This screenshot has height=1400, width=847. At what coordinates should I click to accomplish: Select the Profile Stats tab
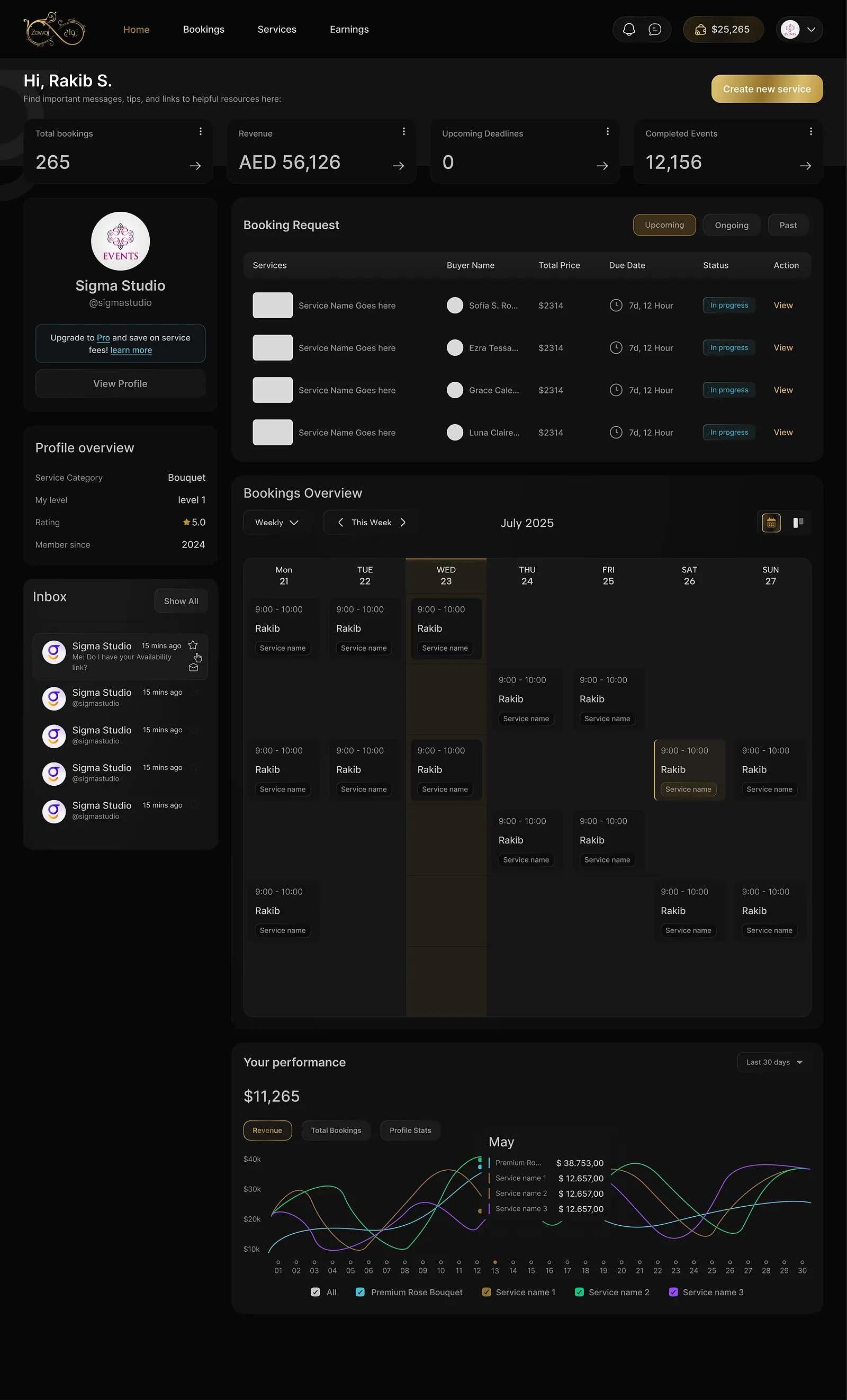pyautogui.click(x=410, y=1130)
